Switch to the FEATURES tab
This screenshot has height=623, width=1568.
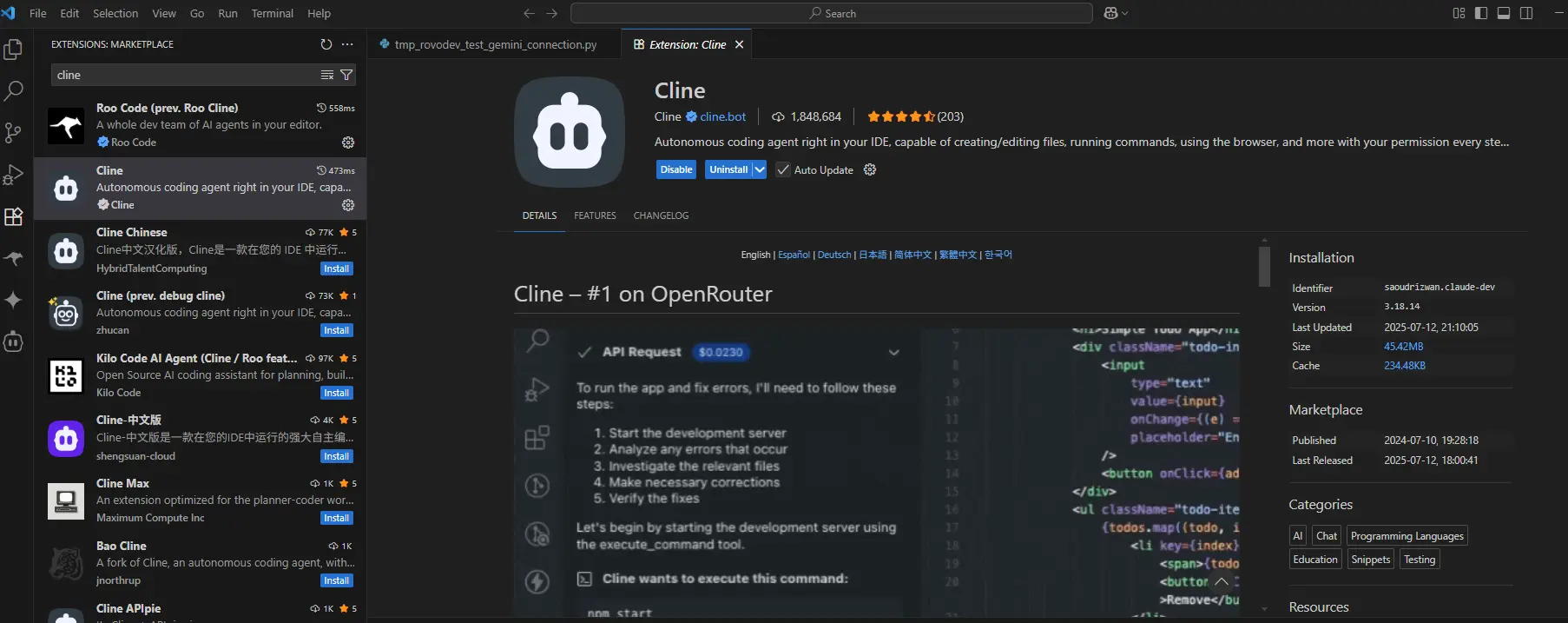tap(595, 215)
